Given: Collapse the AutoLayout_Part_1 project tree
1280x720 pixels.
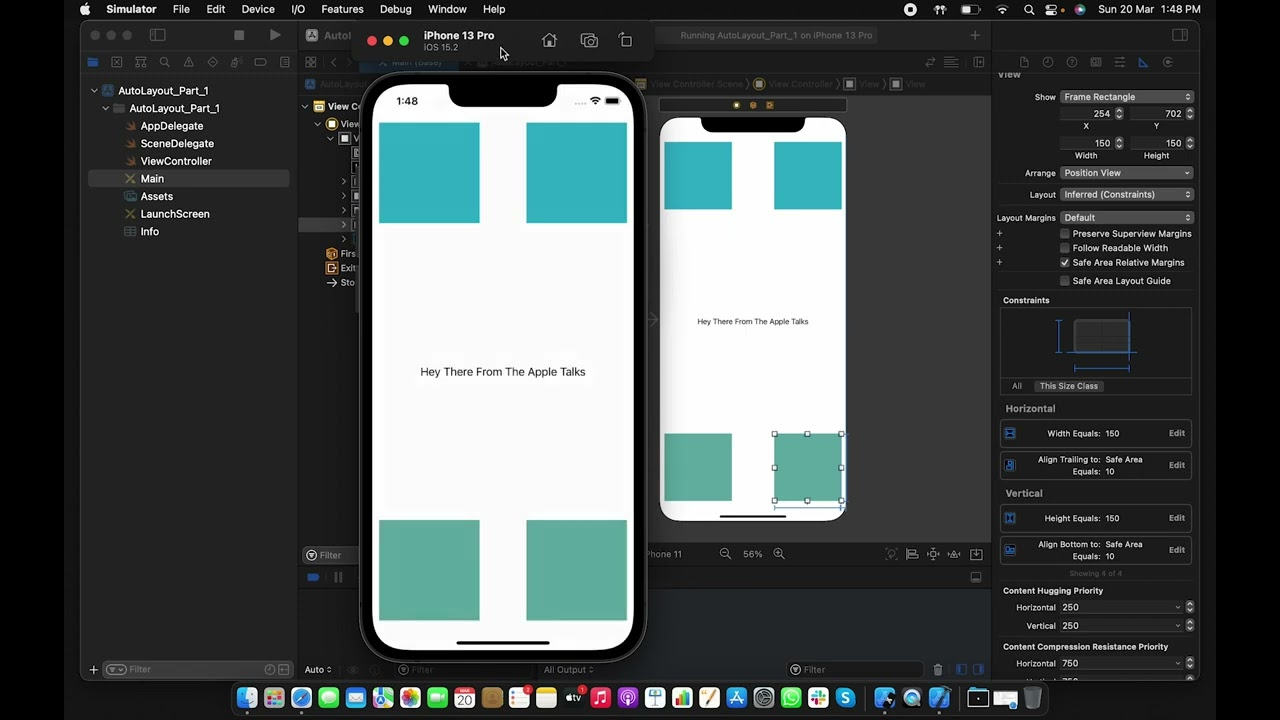Looking at the screenshot, I should (x=95, y=91).
